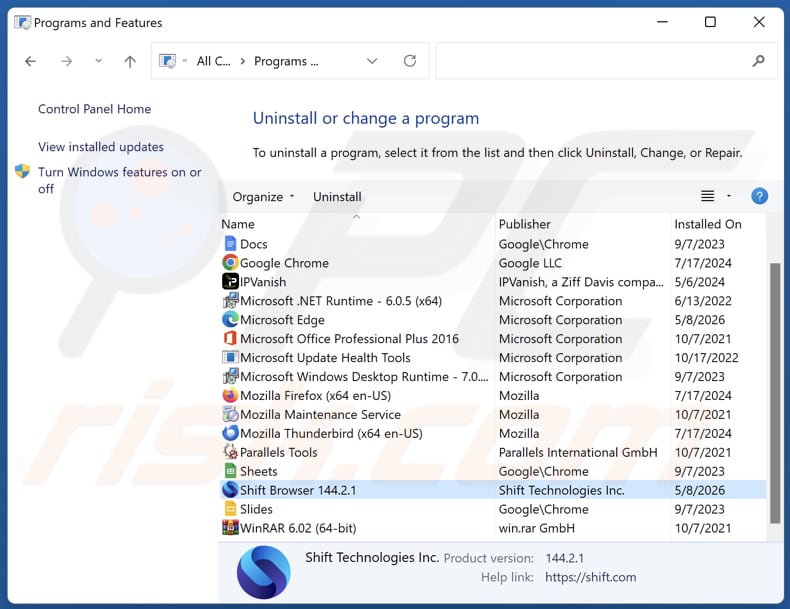Open Turn Windows features on or off
Viewport: 790px width, 609px height.
119,180
